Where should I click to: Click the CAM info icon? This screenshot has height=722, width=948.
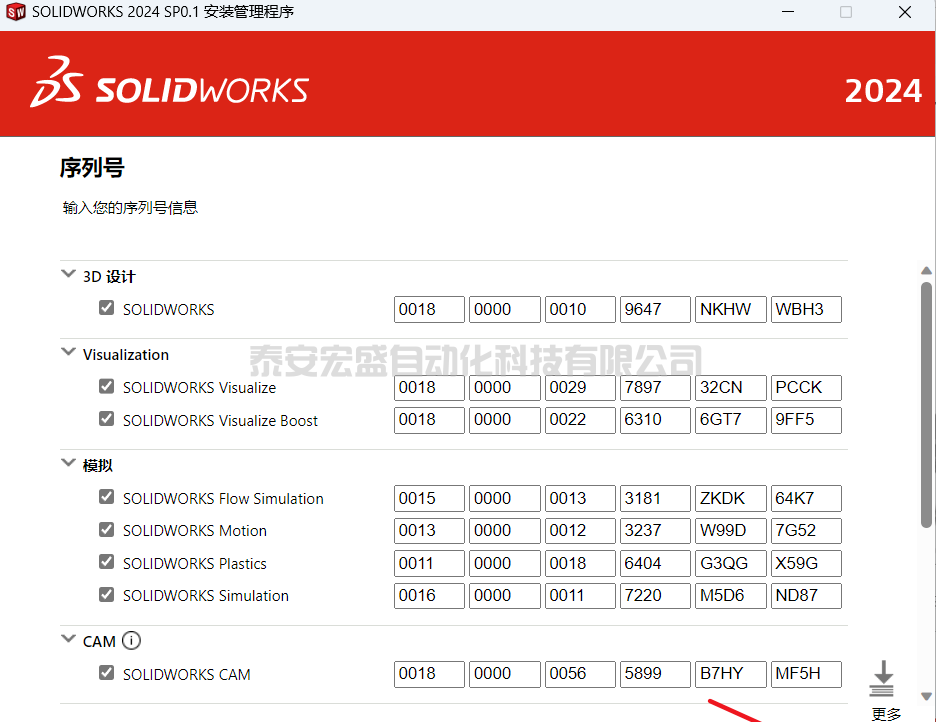coord(131,641)
